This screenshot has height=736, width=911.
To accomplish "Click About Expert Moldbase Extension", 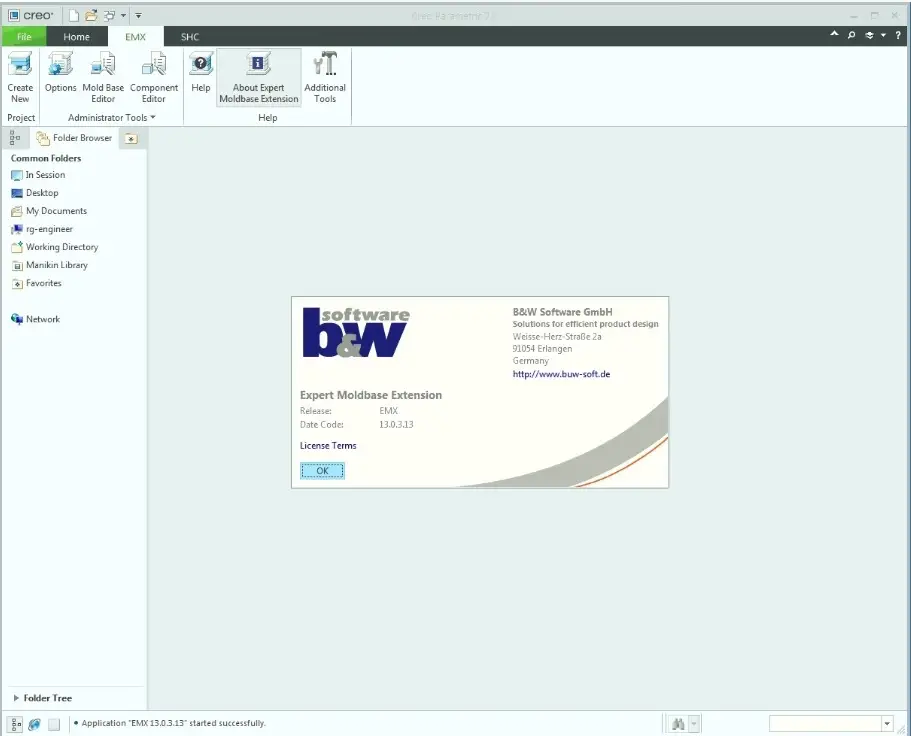I will [x=259, y=77].
